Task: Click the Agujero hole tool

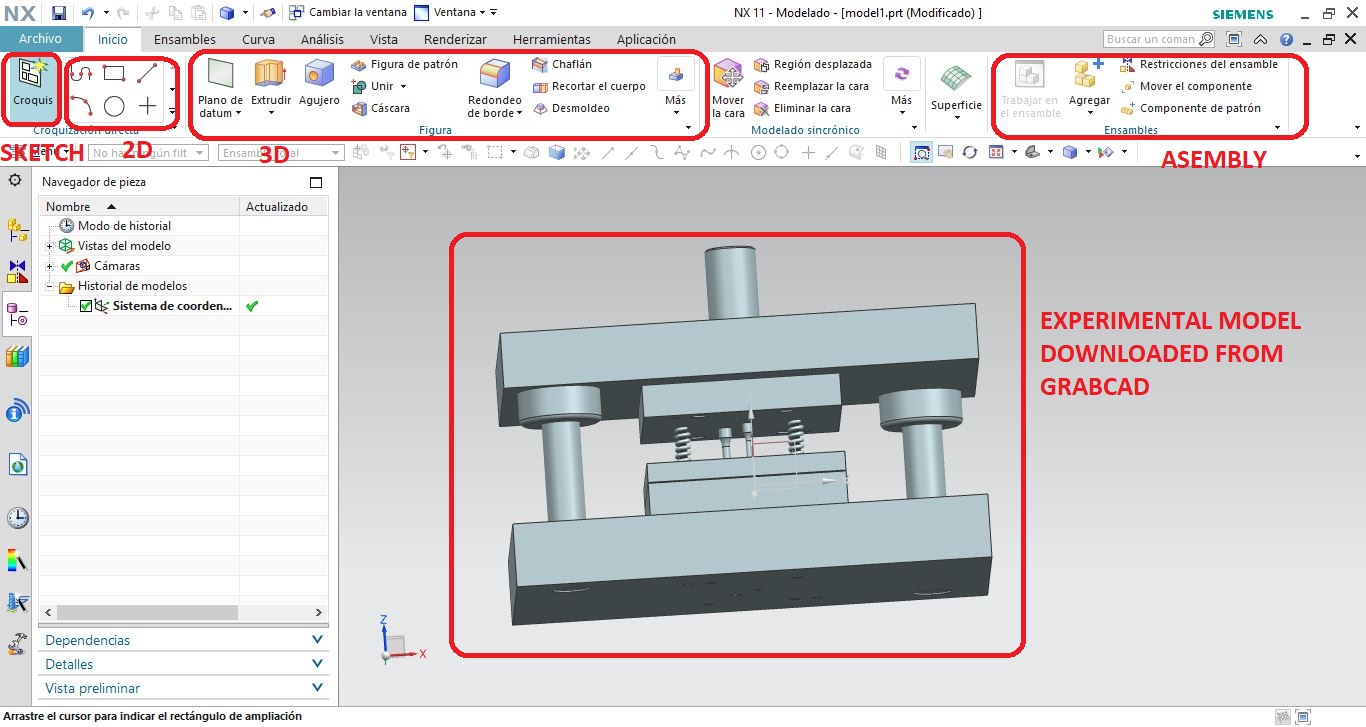Action: pyautogui.click(x=319, y=82)
